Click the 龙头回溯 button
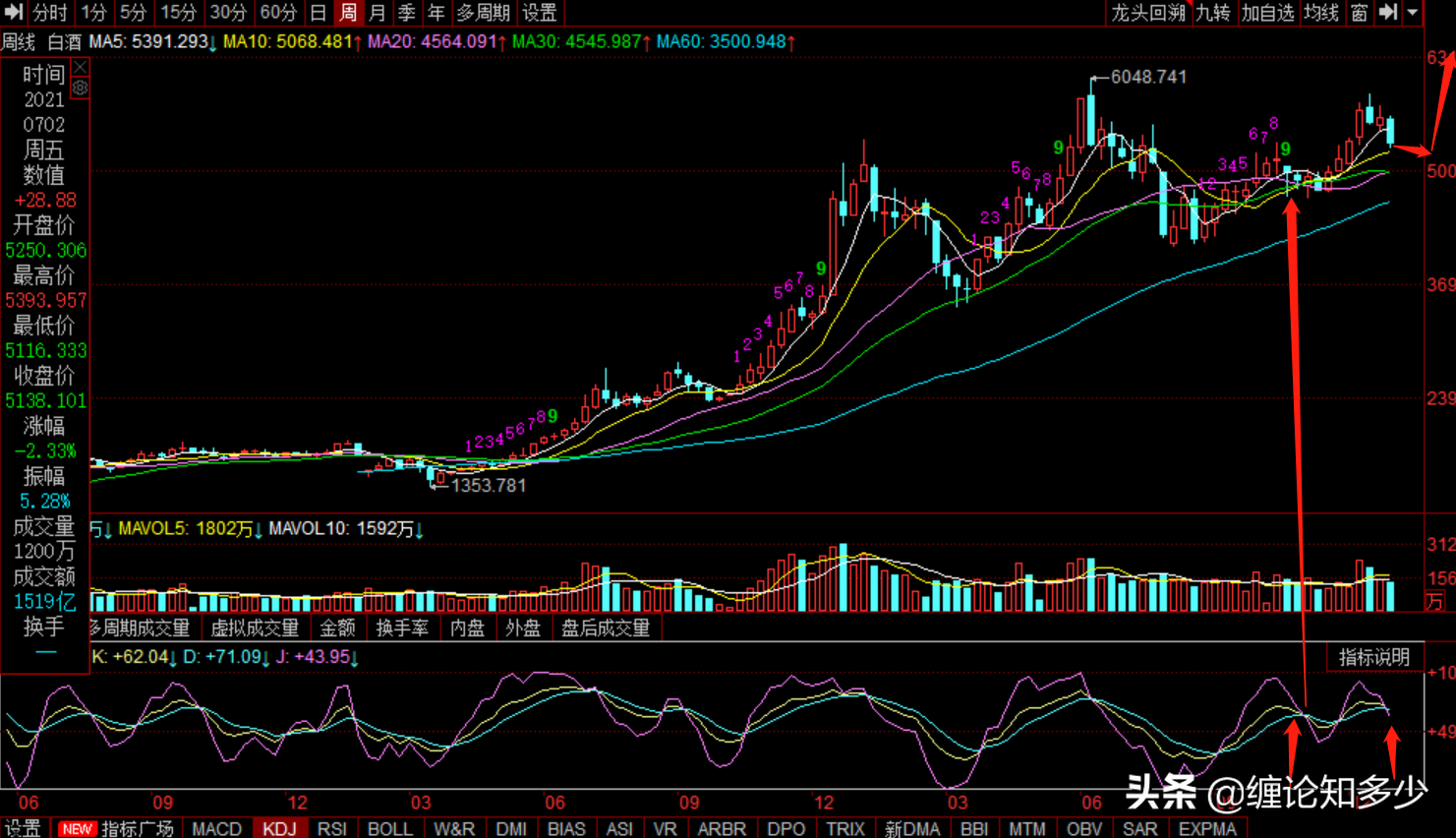Image resolution: width=1456 pixels, height=838 pixels. (1148, 12)
